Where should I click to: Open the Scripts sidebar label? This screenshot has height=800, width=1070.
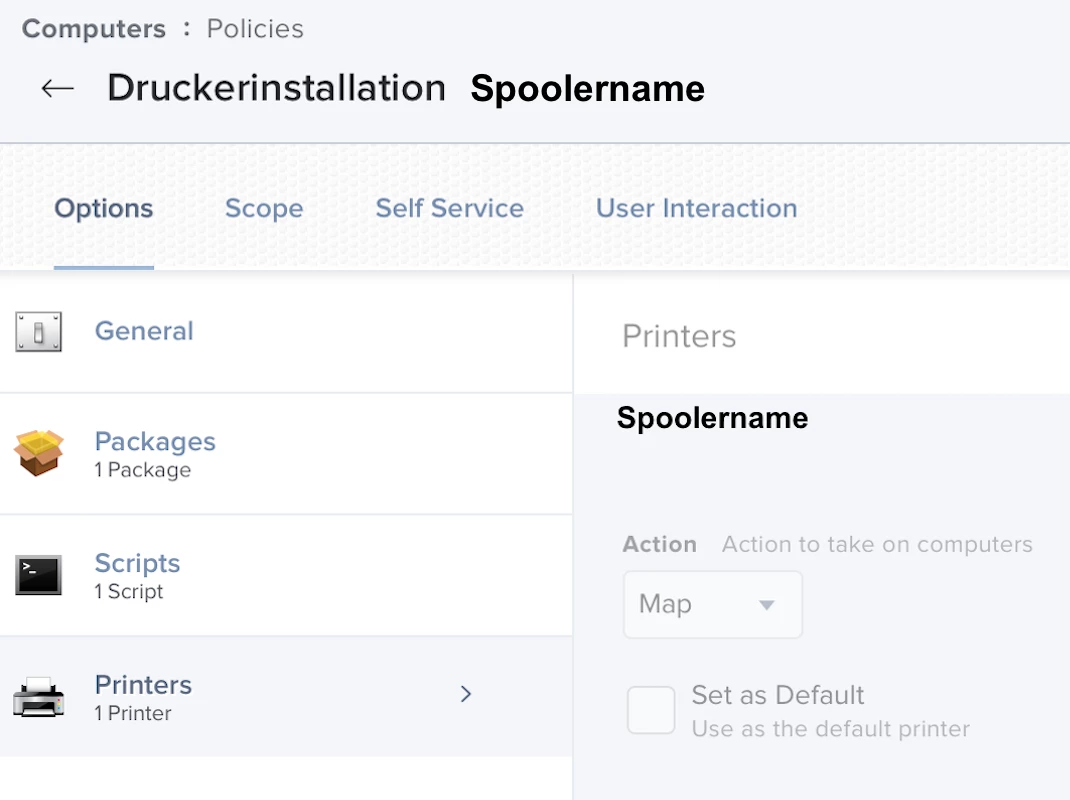pyautogui.click(x=137, y=564)
